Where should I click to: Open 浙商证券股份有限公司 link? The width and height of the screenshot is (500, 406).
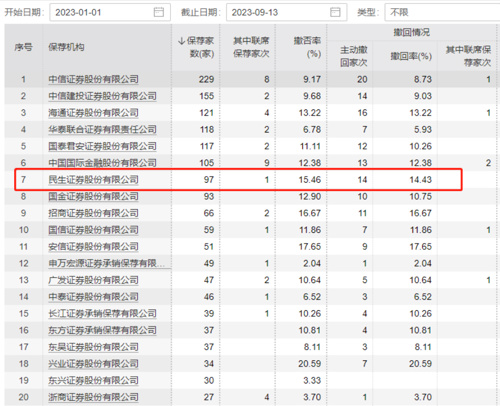click(x=93, y=397)
